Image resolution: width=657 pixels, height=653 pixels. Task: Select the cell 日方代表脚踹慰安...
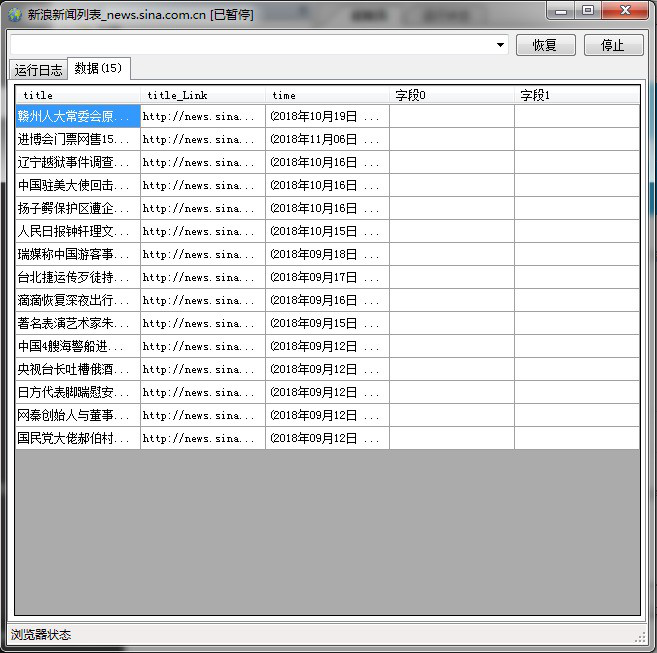pyautogui.click(x=78, y=393)
